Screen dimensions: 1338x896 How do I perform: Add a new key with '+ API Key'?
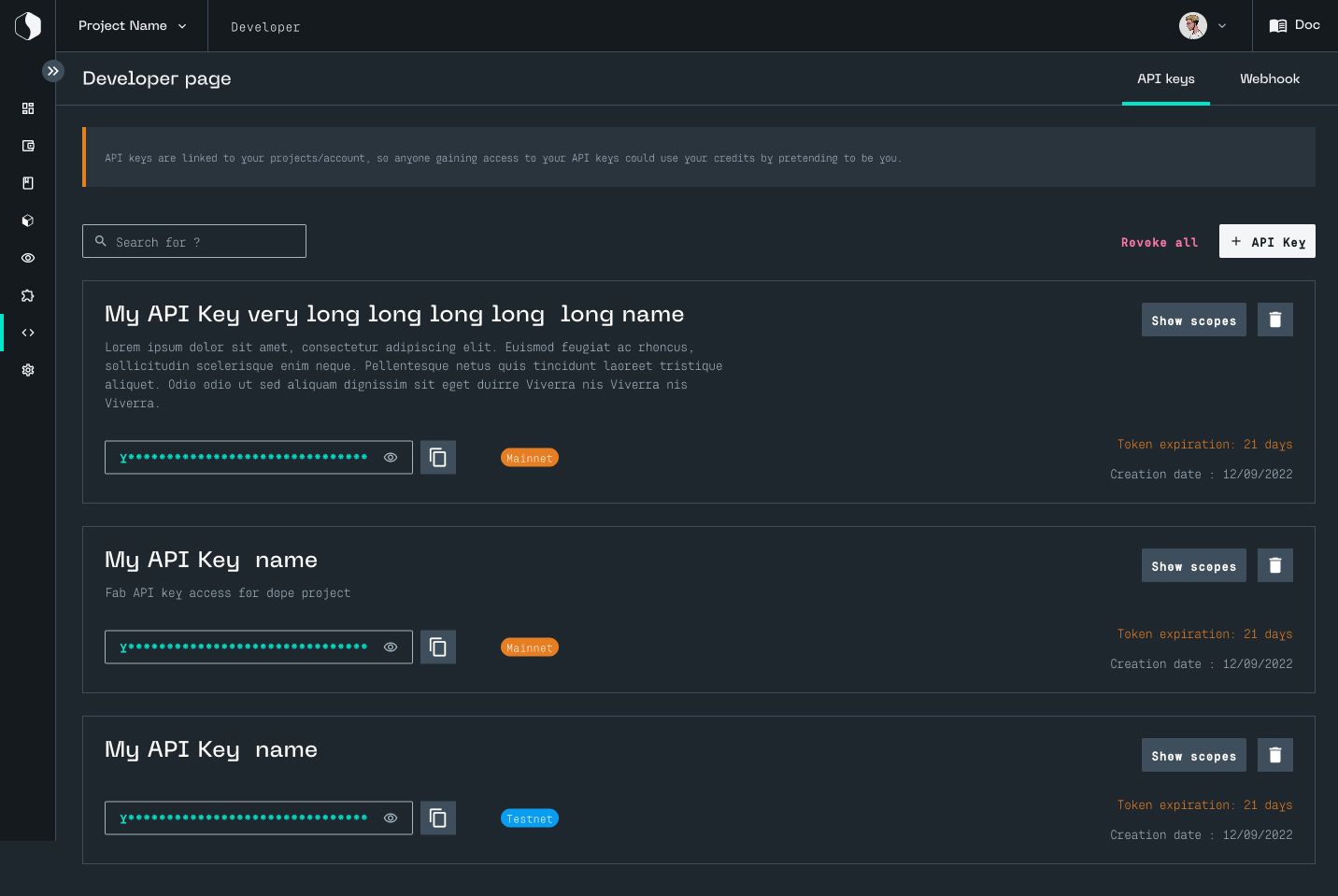tap(1267, 241)
